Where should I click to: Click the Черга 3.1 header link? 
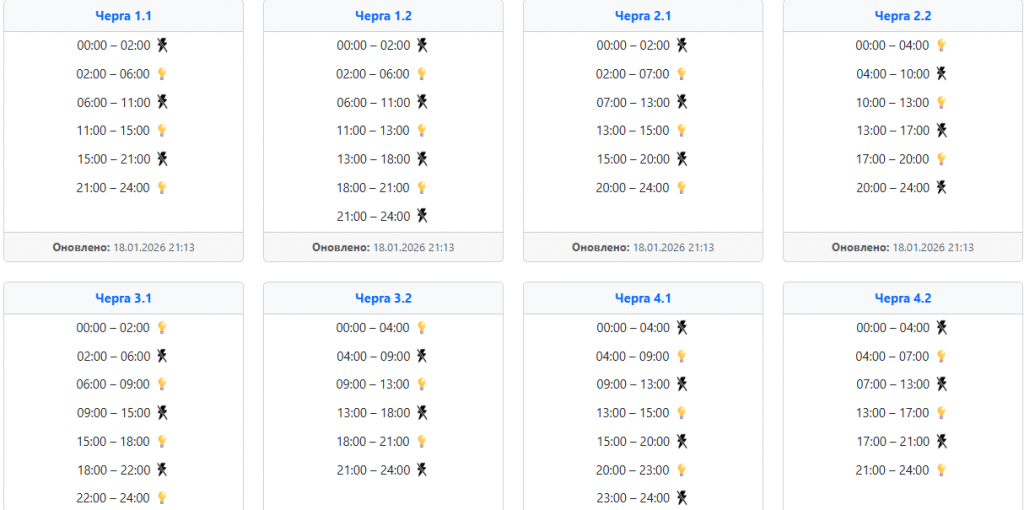point(123,298)
